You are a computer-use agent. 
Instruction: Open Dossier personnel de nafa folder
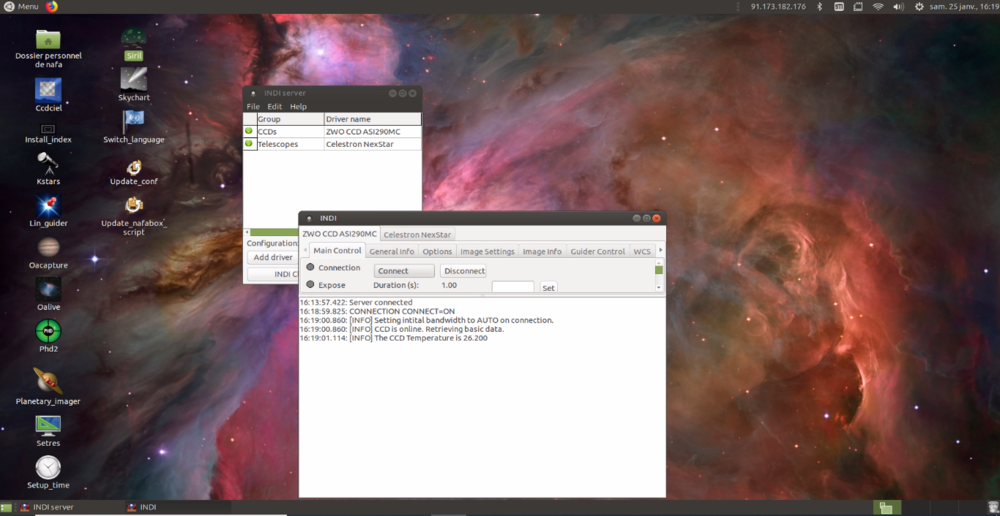(x=48, y=46)
